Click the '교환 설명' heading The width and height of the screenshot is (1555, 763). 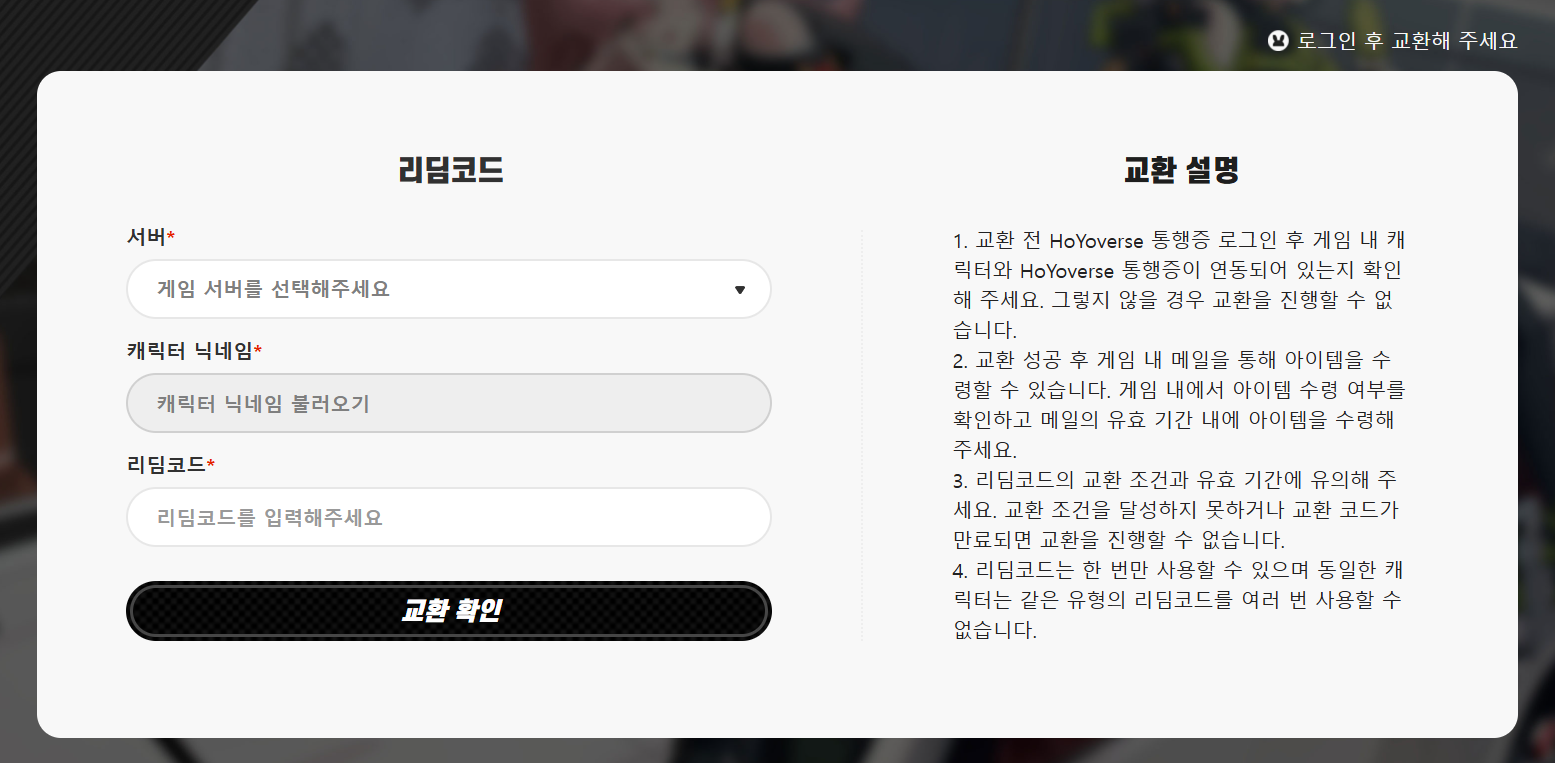1181,170
